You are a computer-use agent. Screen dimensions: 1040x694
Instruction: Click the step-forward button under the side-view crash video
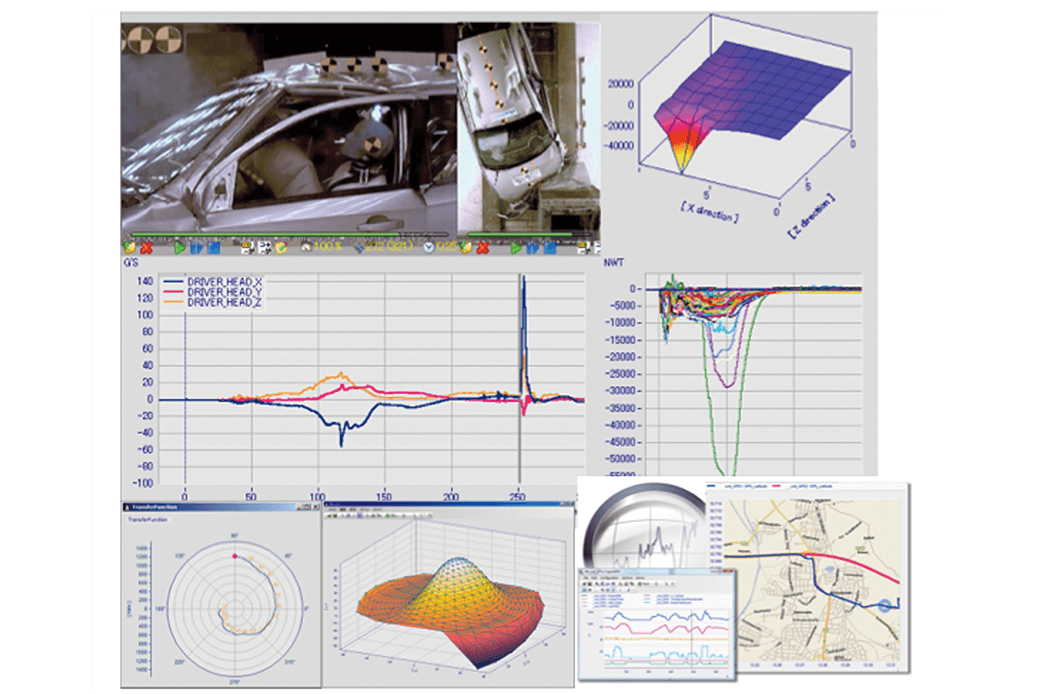(x=197, y=247)
